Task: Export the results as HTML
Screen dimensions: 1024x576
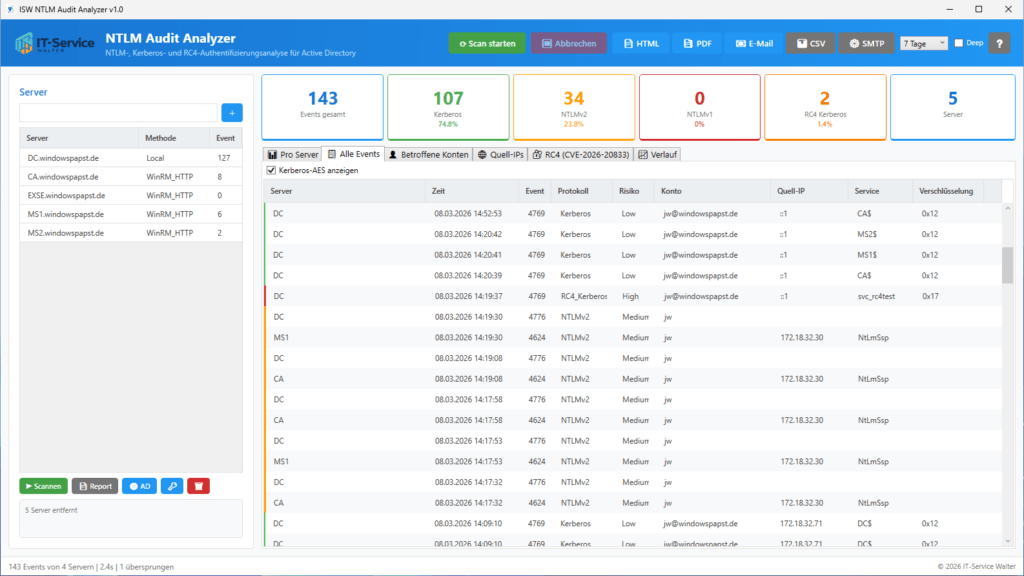Action: (x=641, y=44)
